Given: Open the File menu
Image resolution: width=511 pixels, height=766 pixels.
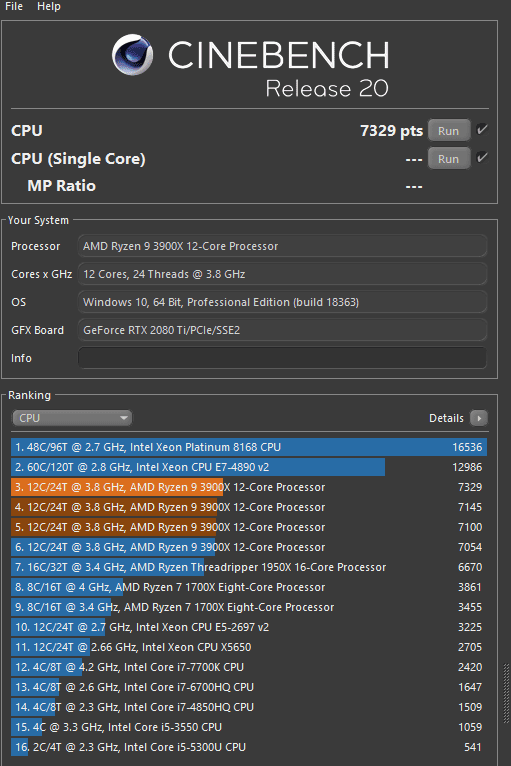Looking at the screenshot, I should pyautogui.click(x=14, y=6).
